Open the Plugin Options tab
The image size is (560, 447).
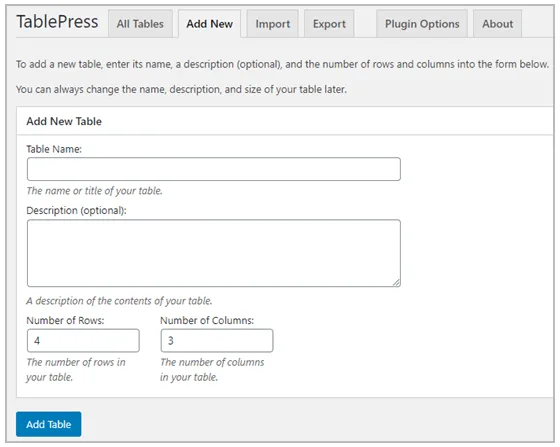coord(422,24)
